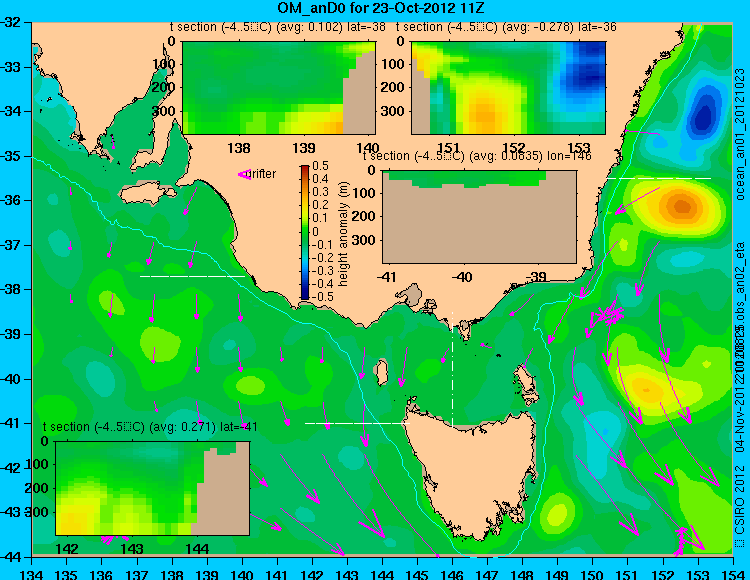
Task: Click the 154 longitude label on bottom axis
Action: [x=732, y=574]
